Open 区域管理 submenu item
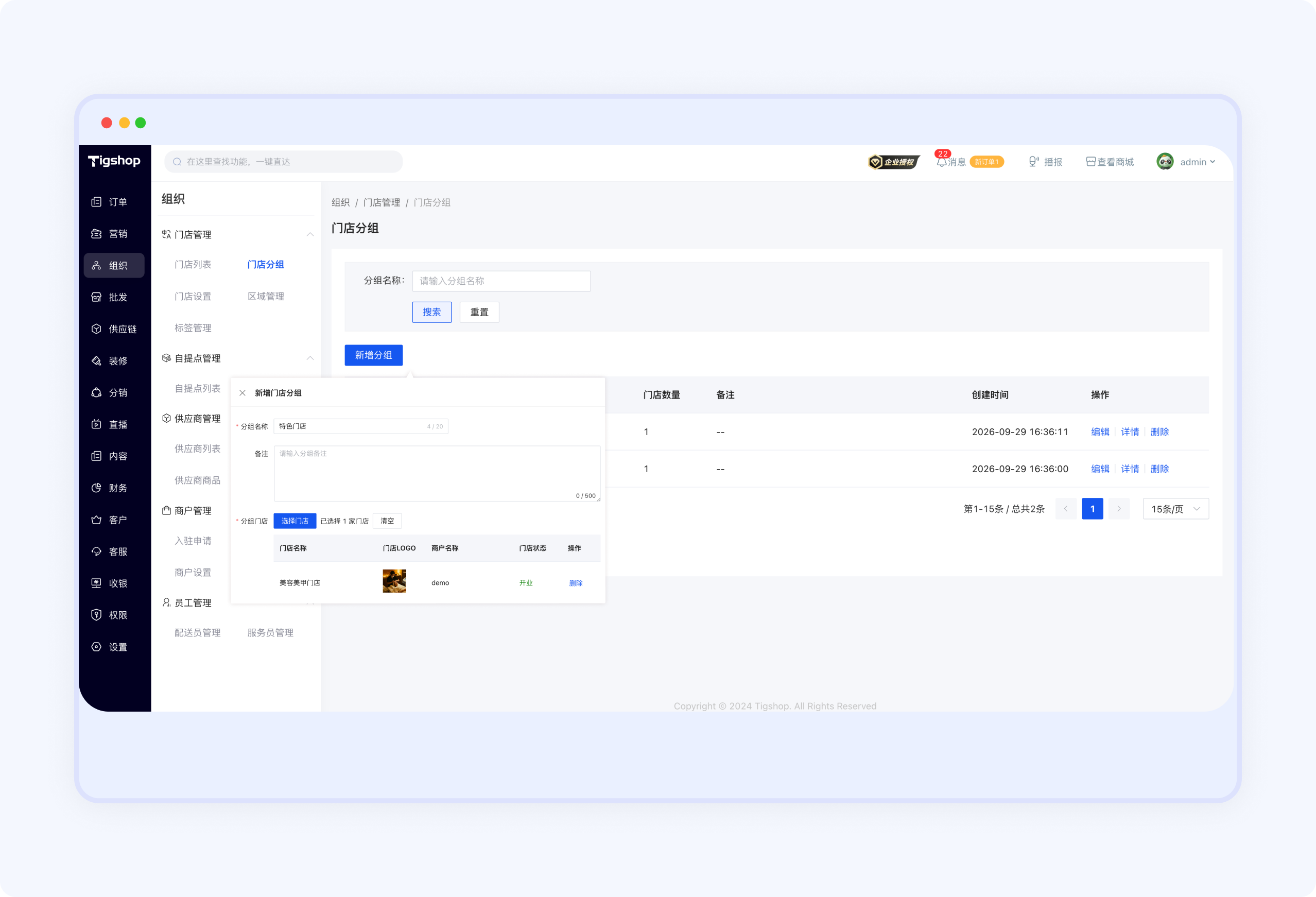The image size is (1316, 897). click(x=266, y=296)
